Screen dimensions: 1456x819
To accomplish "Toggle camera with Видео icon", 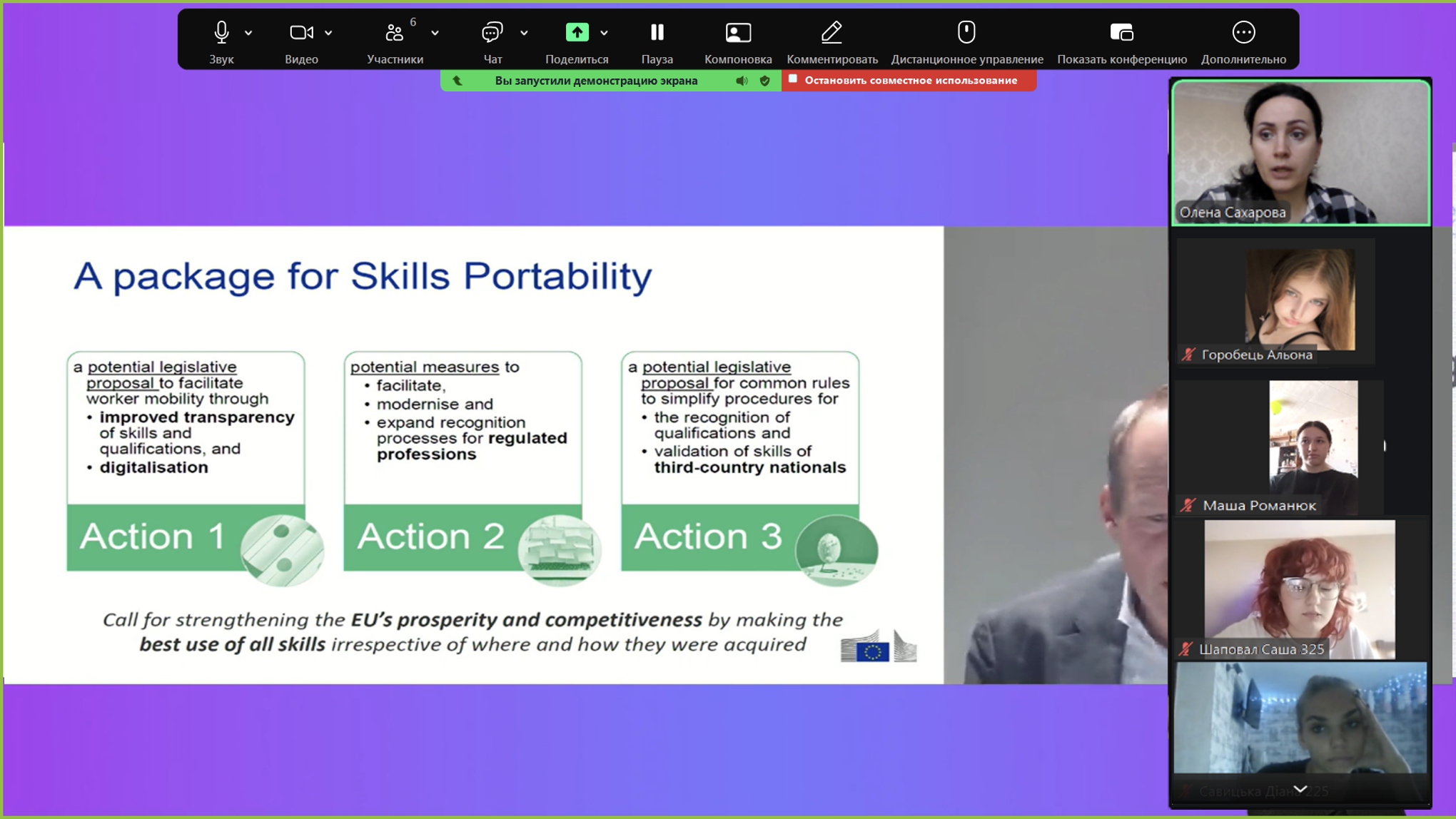I will click(301, 33).
